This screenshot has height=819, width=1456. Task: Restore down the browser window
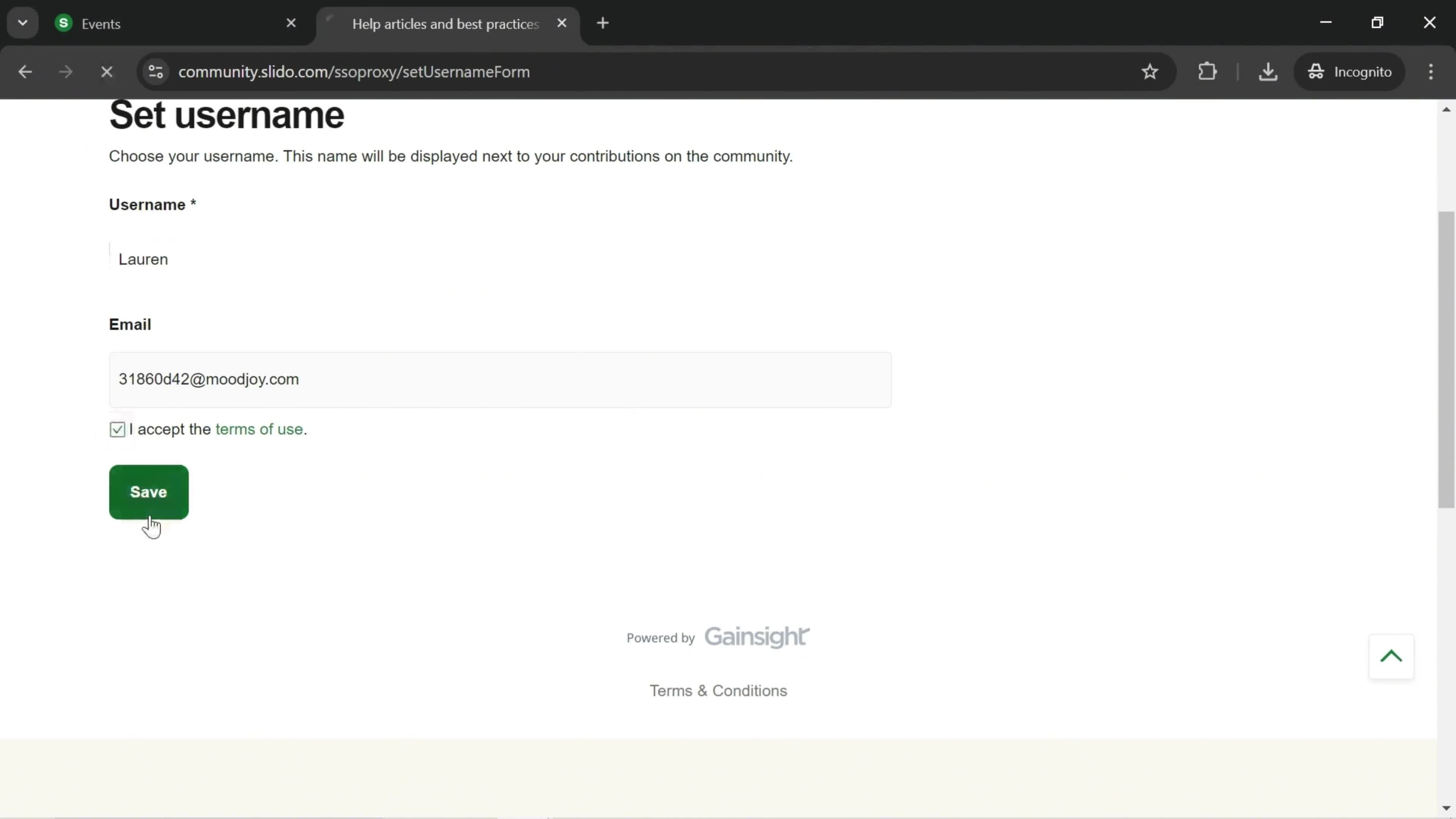tap(1378, 23)
